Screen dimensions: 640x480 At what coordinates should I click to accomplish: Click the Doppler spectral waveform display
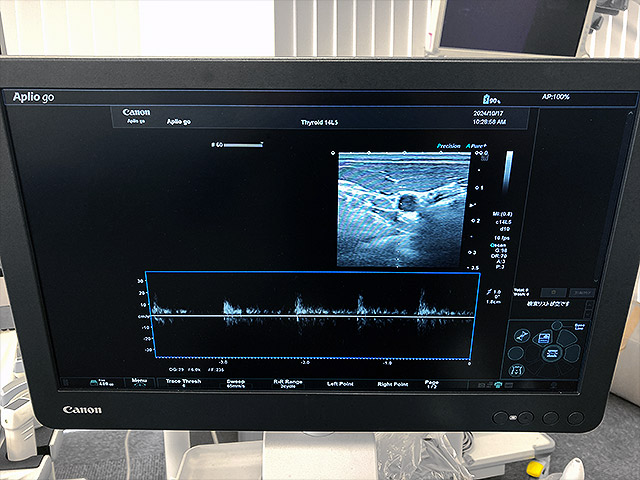[312, 314]
